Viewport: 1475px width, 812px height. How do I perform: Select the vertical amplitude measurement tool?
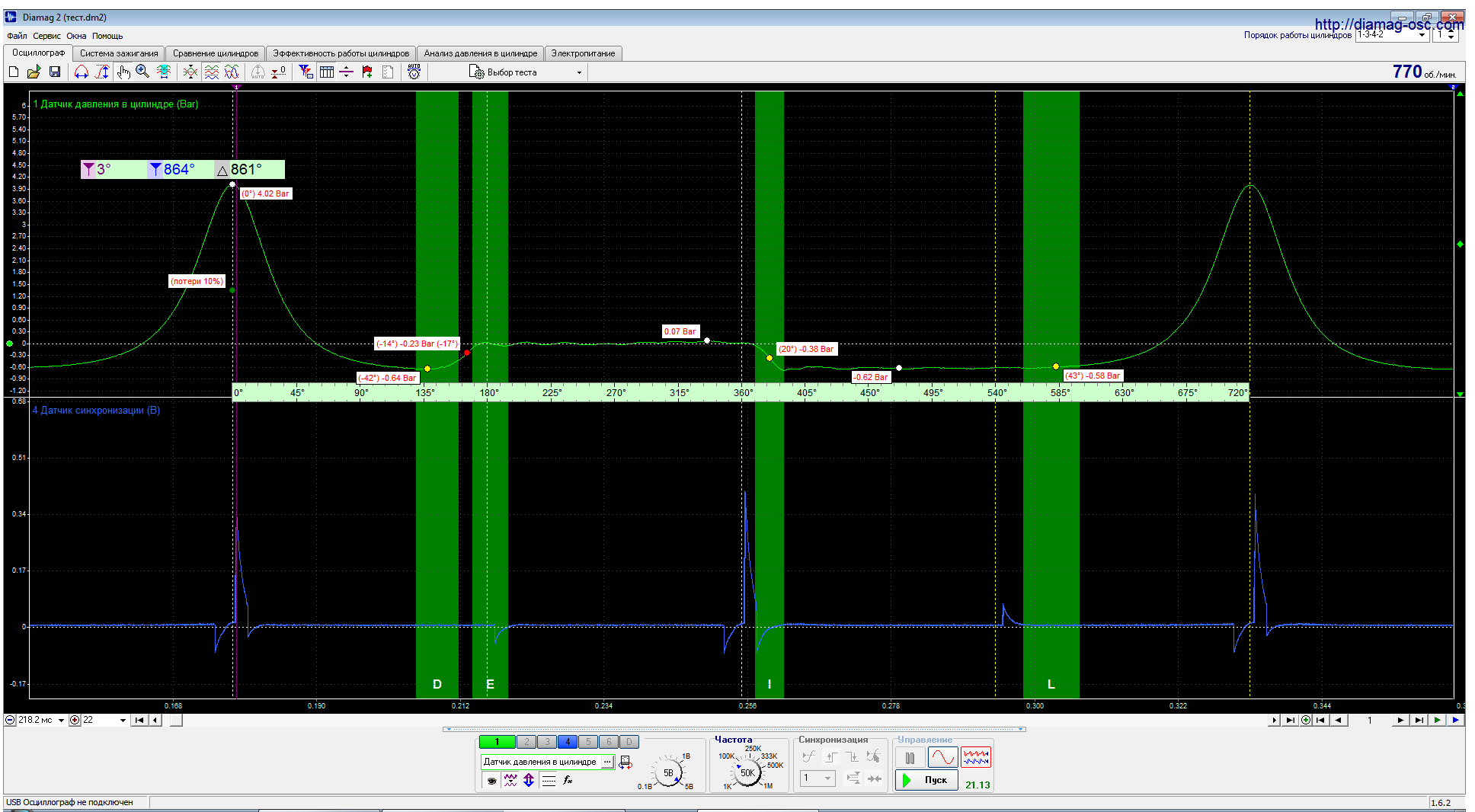coord(102,72)
